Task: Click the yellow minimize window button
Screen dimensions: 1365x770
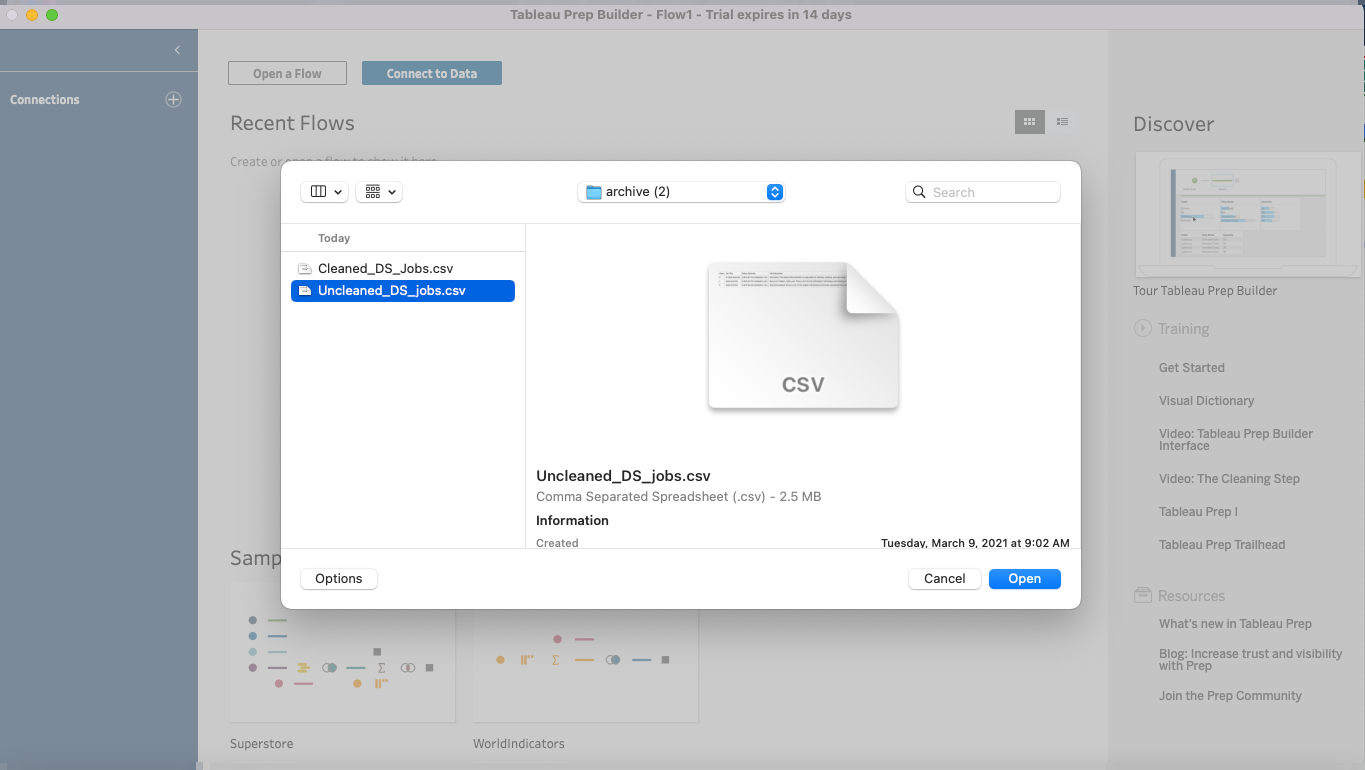Action: pos(32,15)
